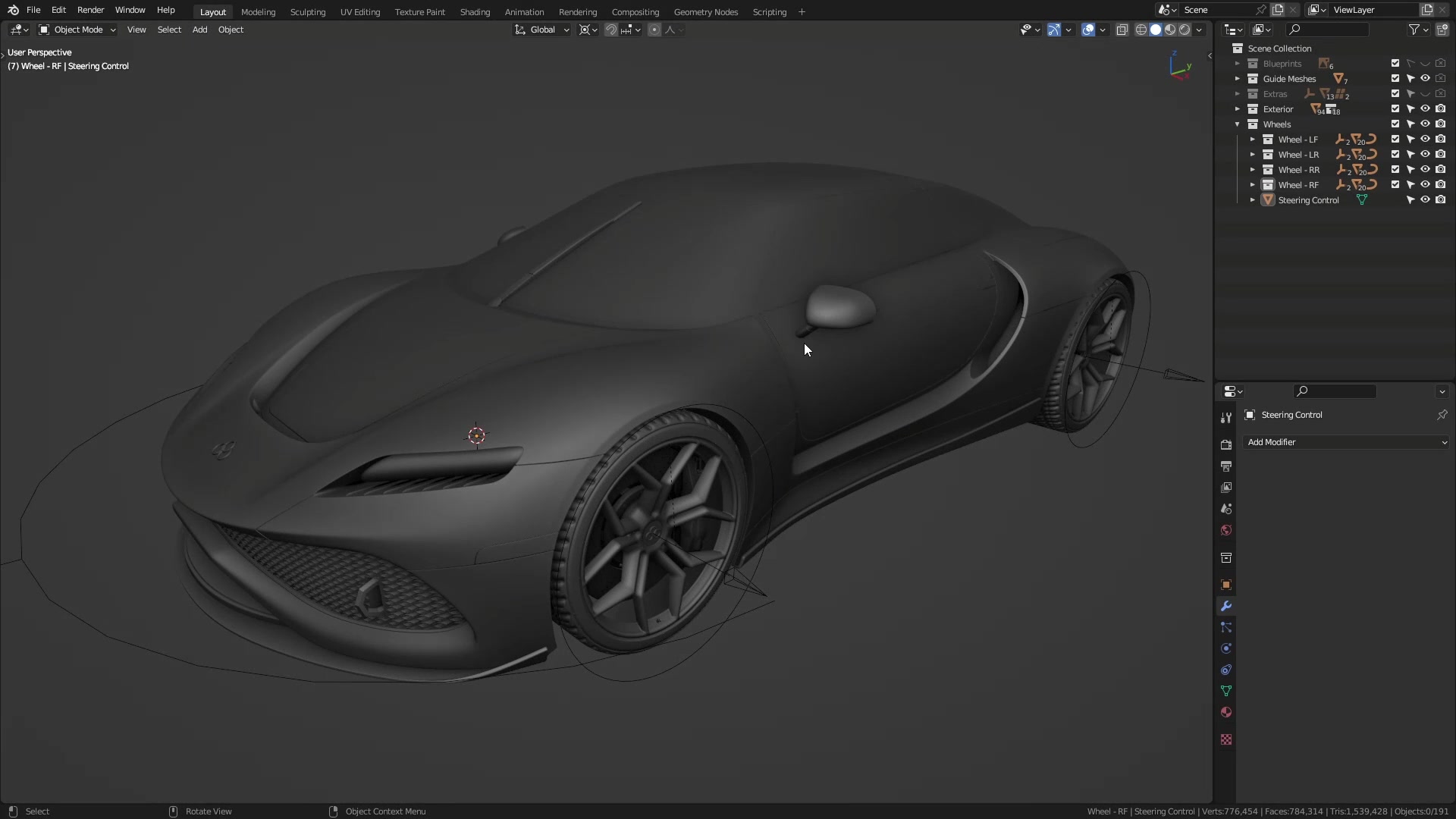Image resolution: width=1456 pixels, height=819 pixels.
Task: Switch to the Geometry Nodes workspace tab
Action: pos(705,11)
